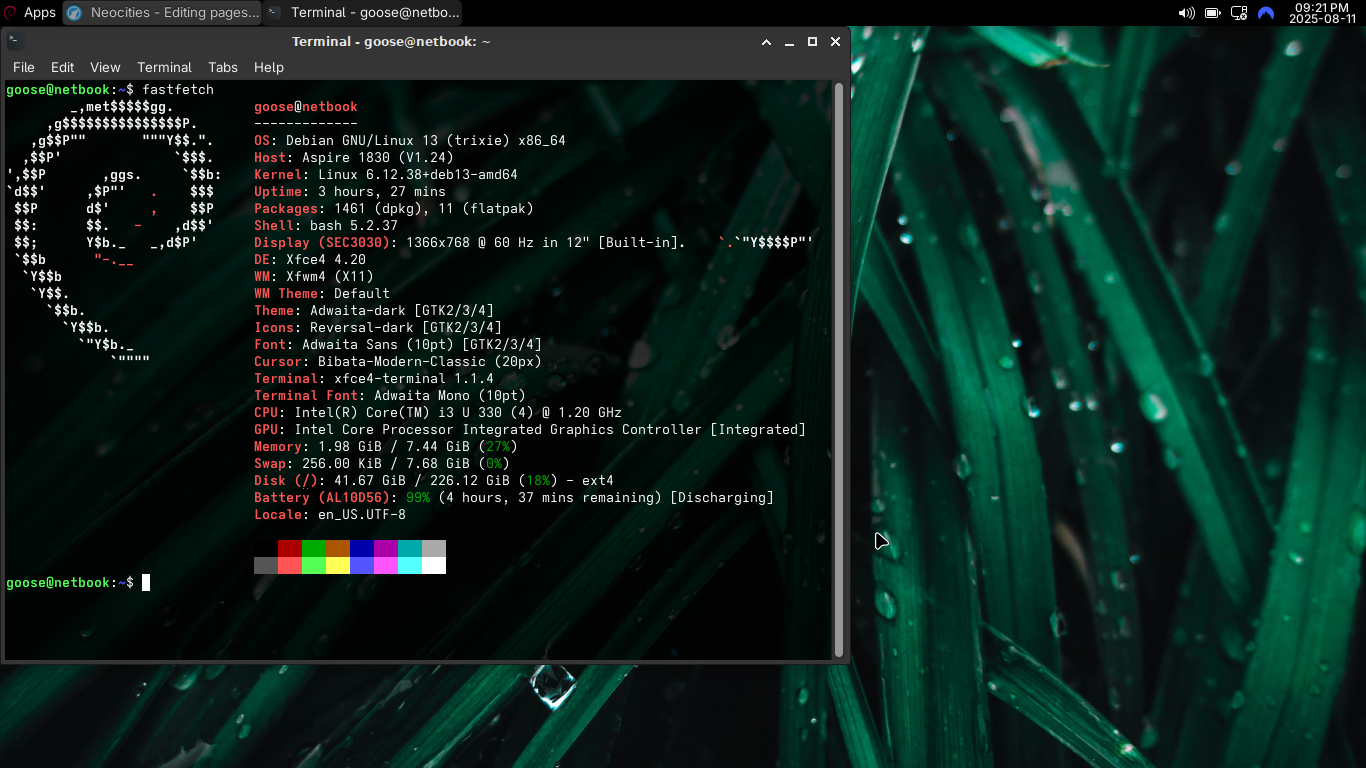Click the Icons 'Reversal-dark' line
This screenshot has width=1366, height=768.
click(x=378, y=328)
